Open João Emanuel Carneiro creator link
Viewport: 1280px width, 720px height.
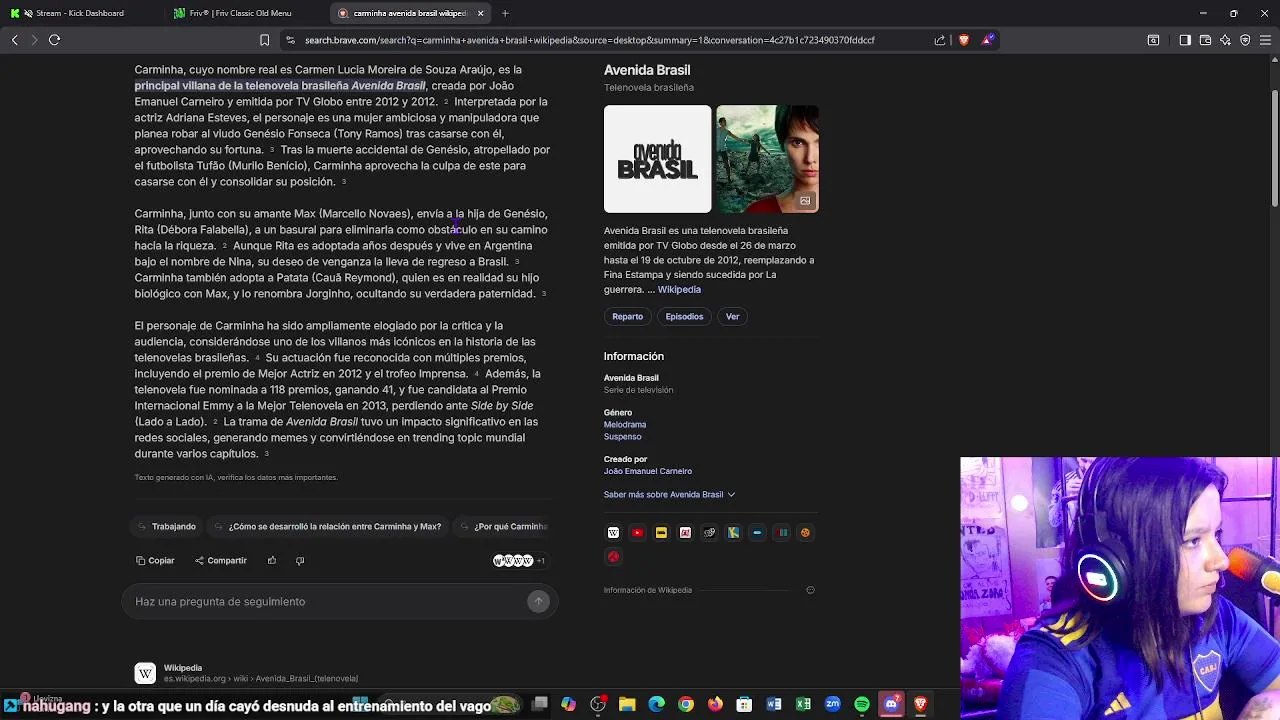coord(648,471)
